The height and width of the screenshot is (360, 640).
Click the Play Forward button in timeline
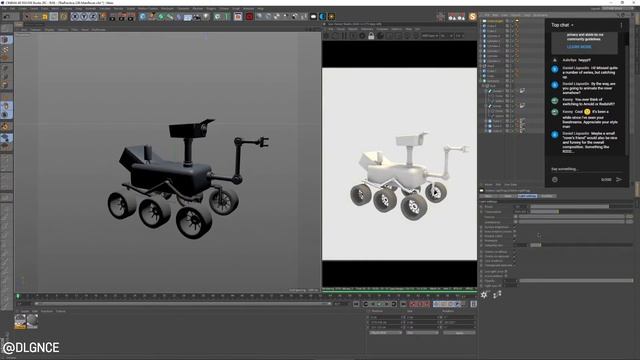pyautogui.click(x=379, y=304)
